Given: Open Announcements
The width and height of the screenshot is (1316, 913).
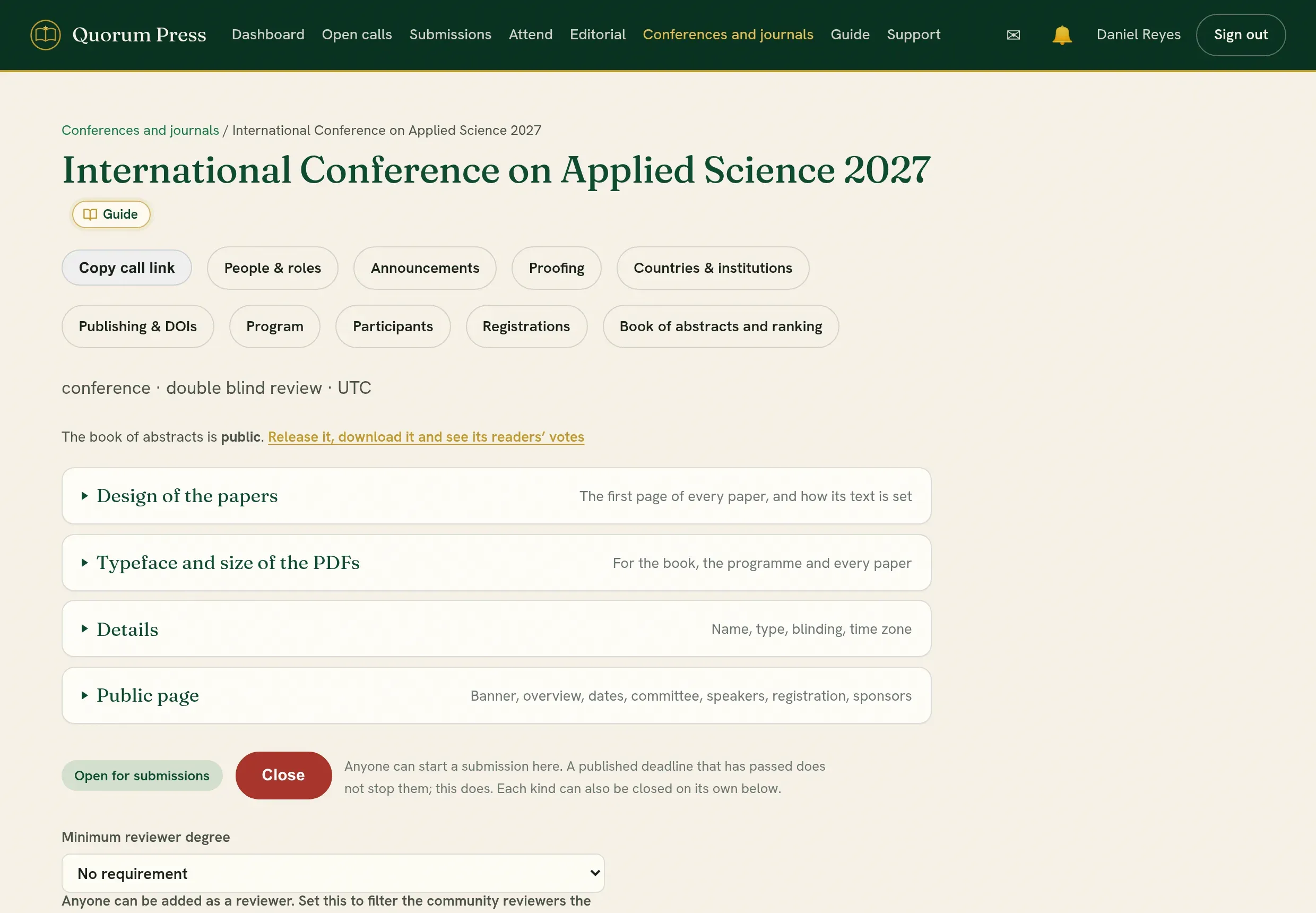Looking at the screenshot, I should [425, 268].
